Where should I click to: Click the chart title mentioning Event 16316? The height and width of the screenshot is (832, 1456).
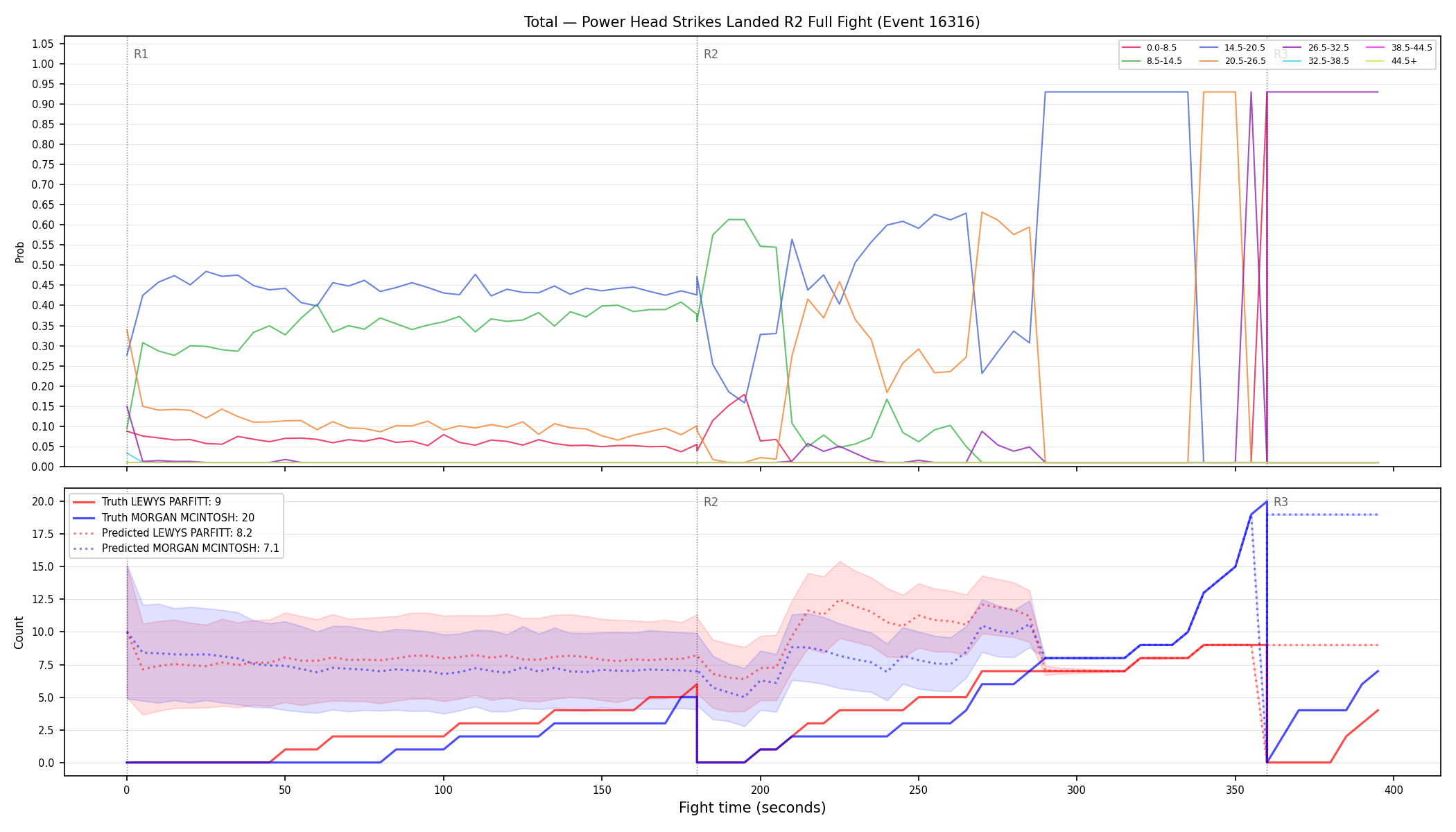pyautogui.click(x=752, y=22)
